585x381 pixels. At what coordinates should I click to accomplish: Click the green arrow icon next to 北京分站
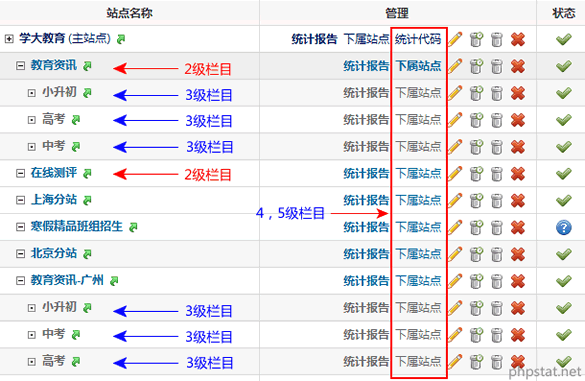coord(87,254)
